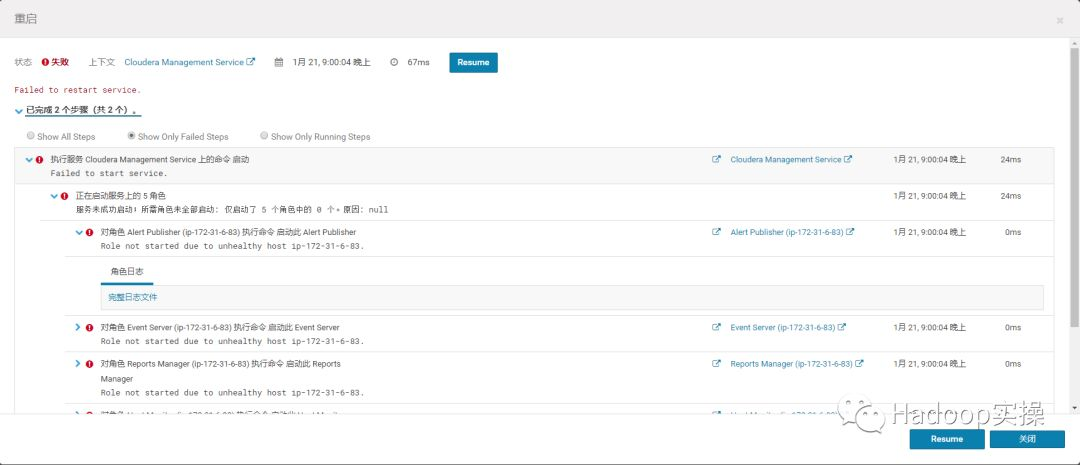Click the 重启 dialog title

point(25,19)
